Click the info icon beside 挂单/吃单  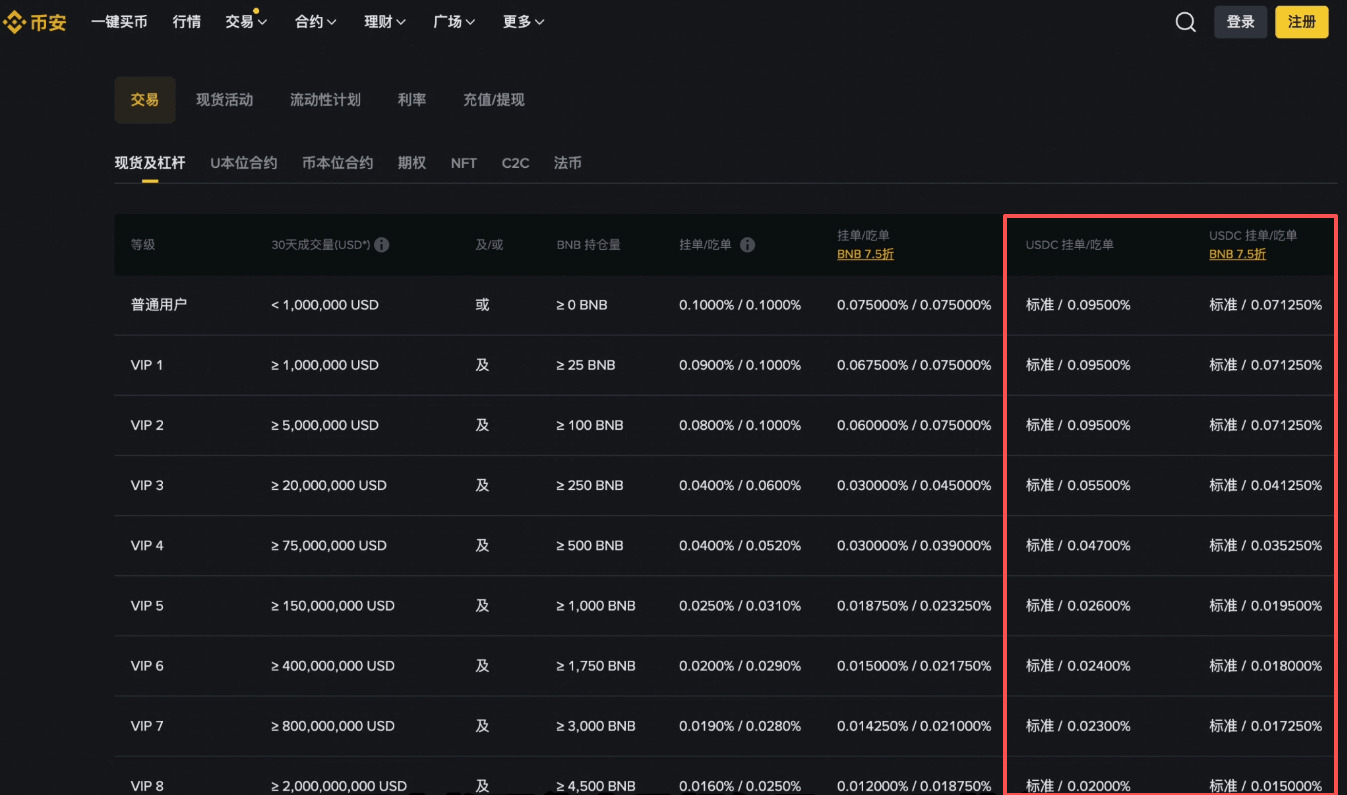coord(746,244)
